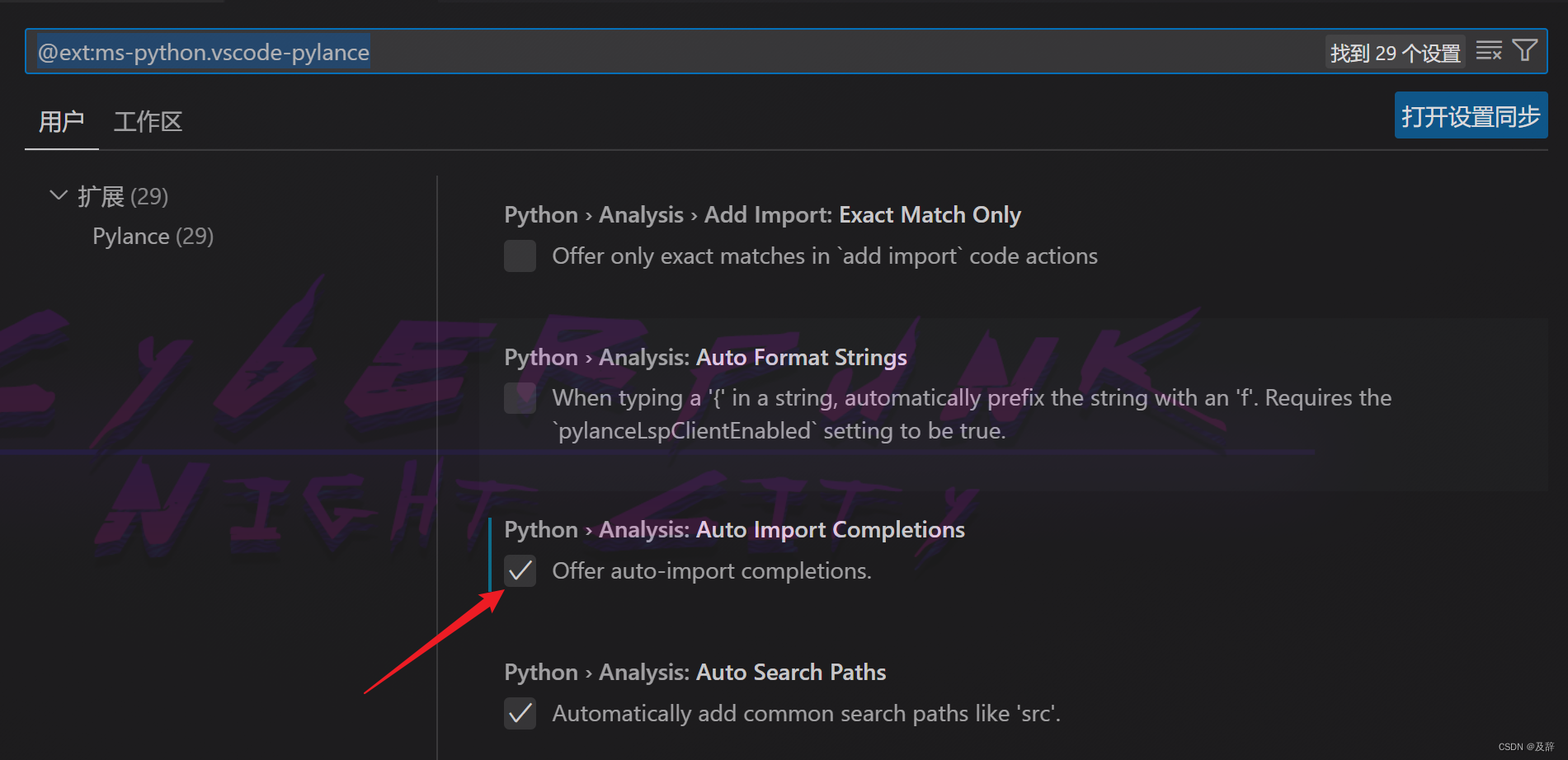
Task: Disable "Auto Import Completions"
Action: 520,570
